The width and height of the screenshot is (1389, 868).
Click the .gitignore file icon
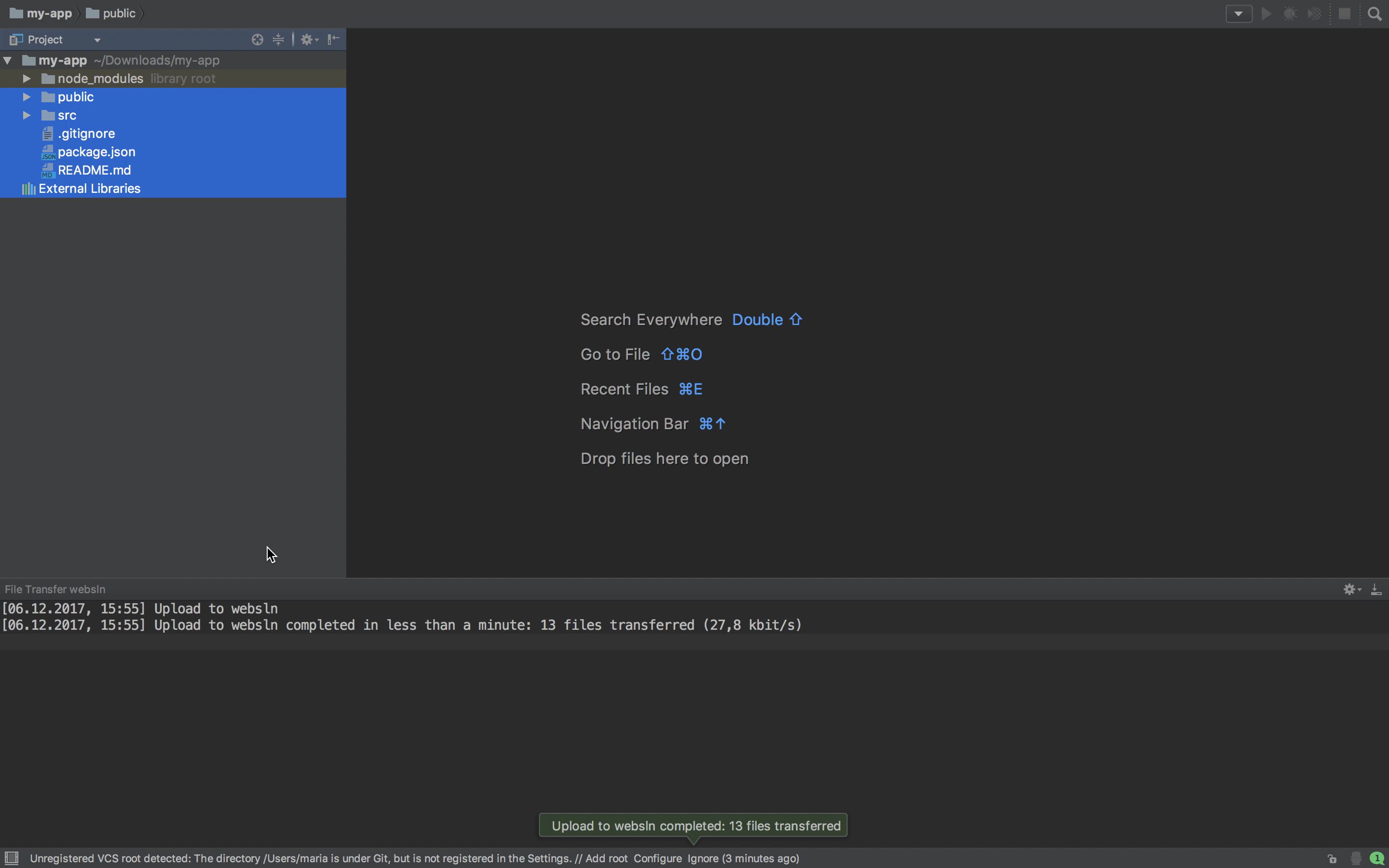[x=48, y=134]
